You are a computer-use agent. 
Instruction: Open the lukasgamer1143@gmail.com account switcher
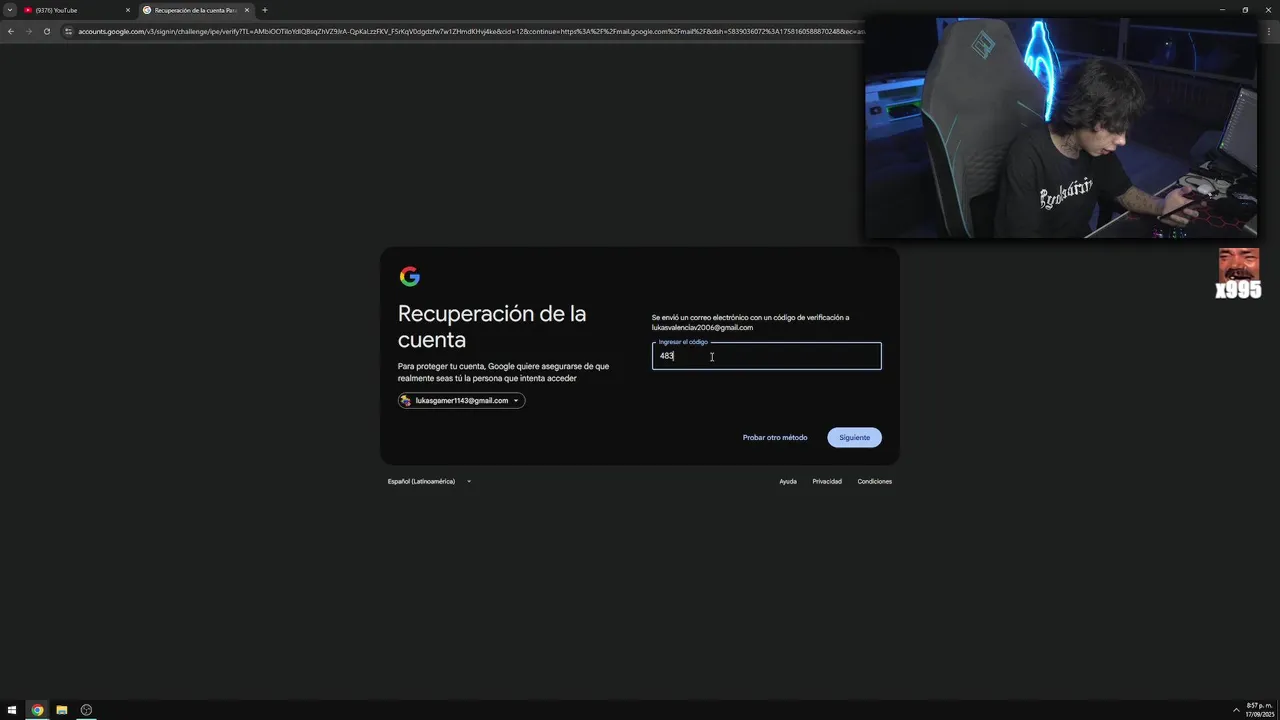coord(461,400)
